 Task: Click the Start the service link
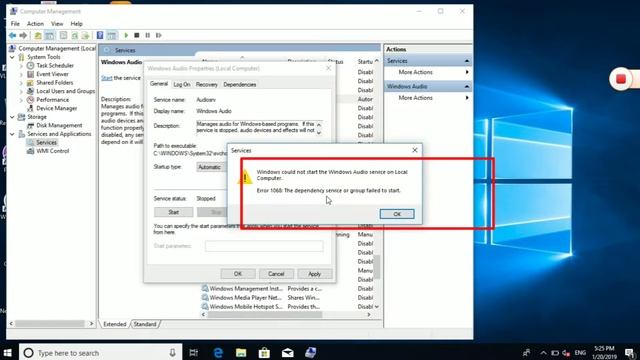click(107, 78)
